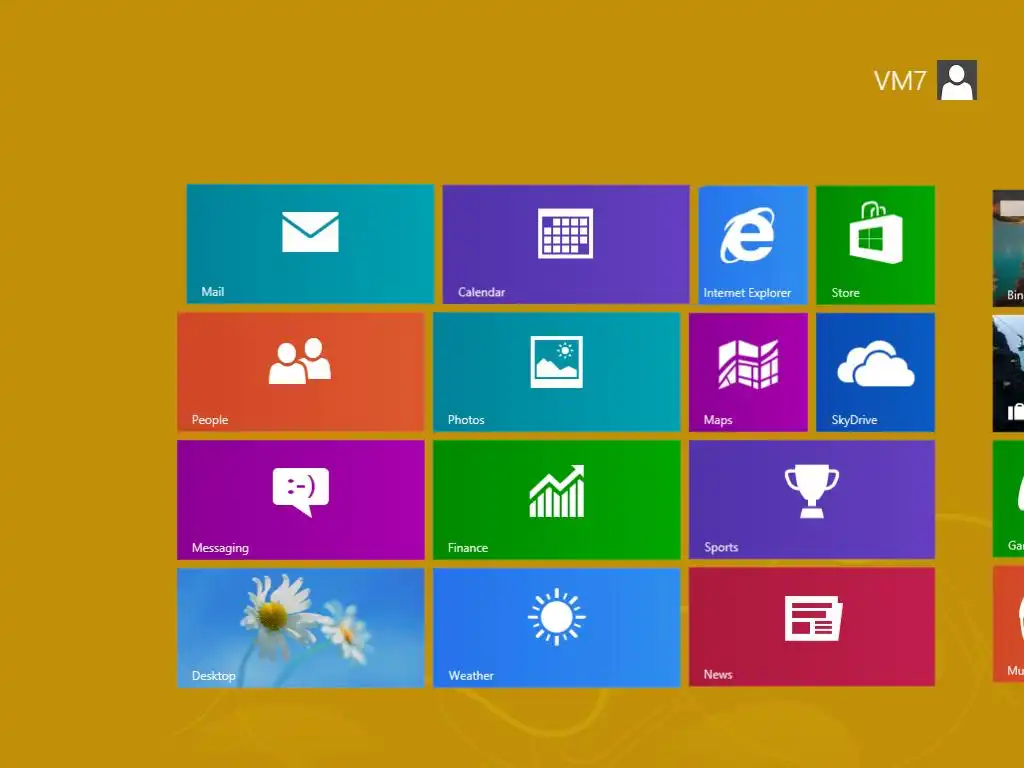This screenshot has width=1024, height=768.
Task: Open the News tile
Action: (x=812, y=627)
